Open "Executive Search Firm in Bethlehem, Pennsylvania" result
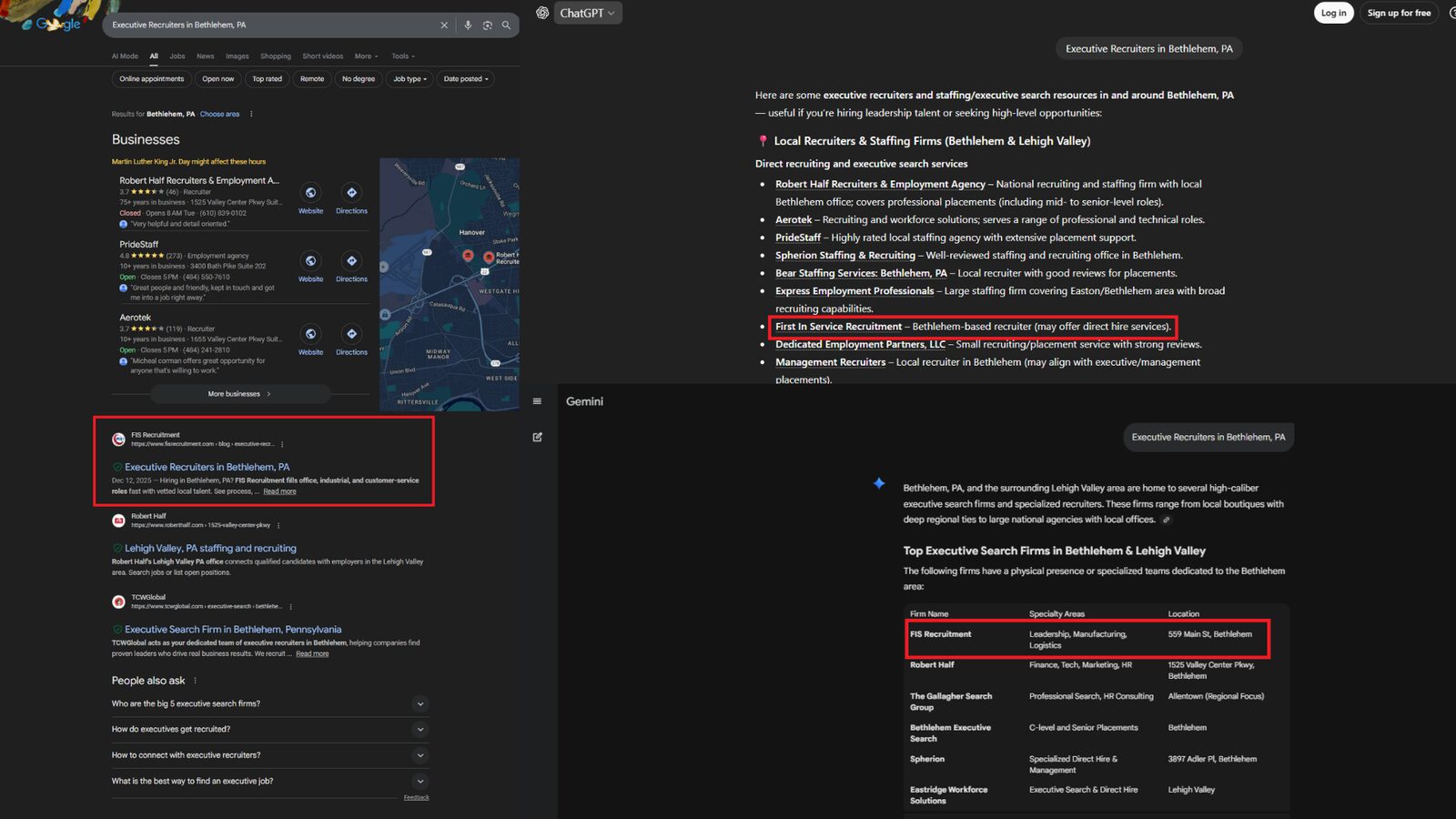1456x819 pixels. point(233,630)
